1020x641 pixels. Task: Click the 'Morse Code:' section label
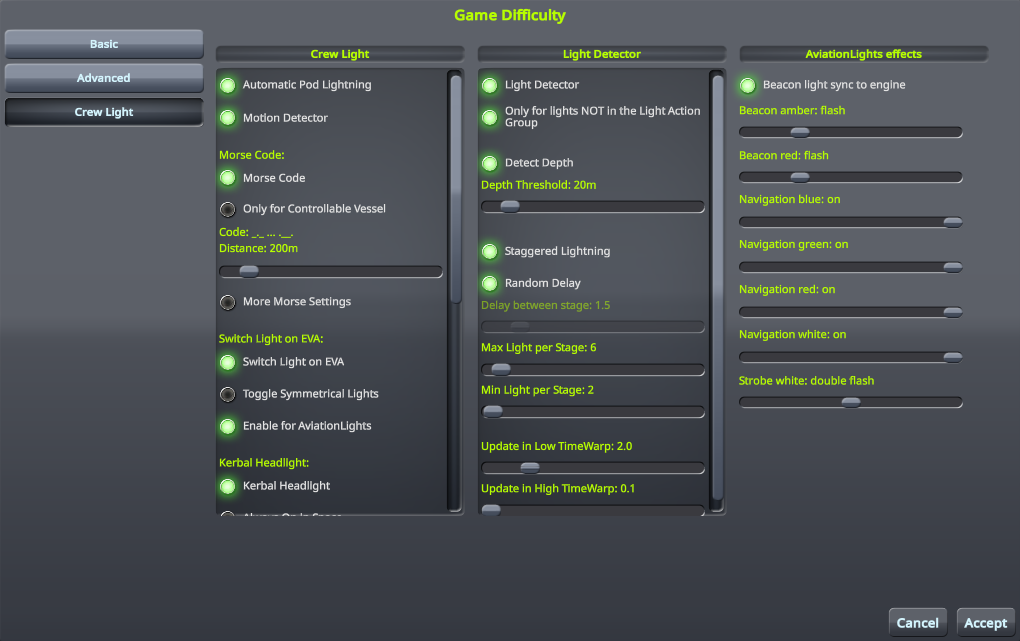point(252,155)
